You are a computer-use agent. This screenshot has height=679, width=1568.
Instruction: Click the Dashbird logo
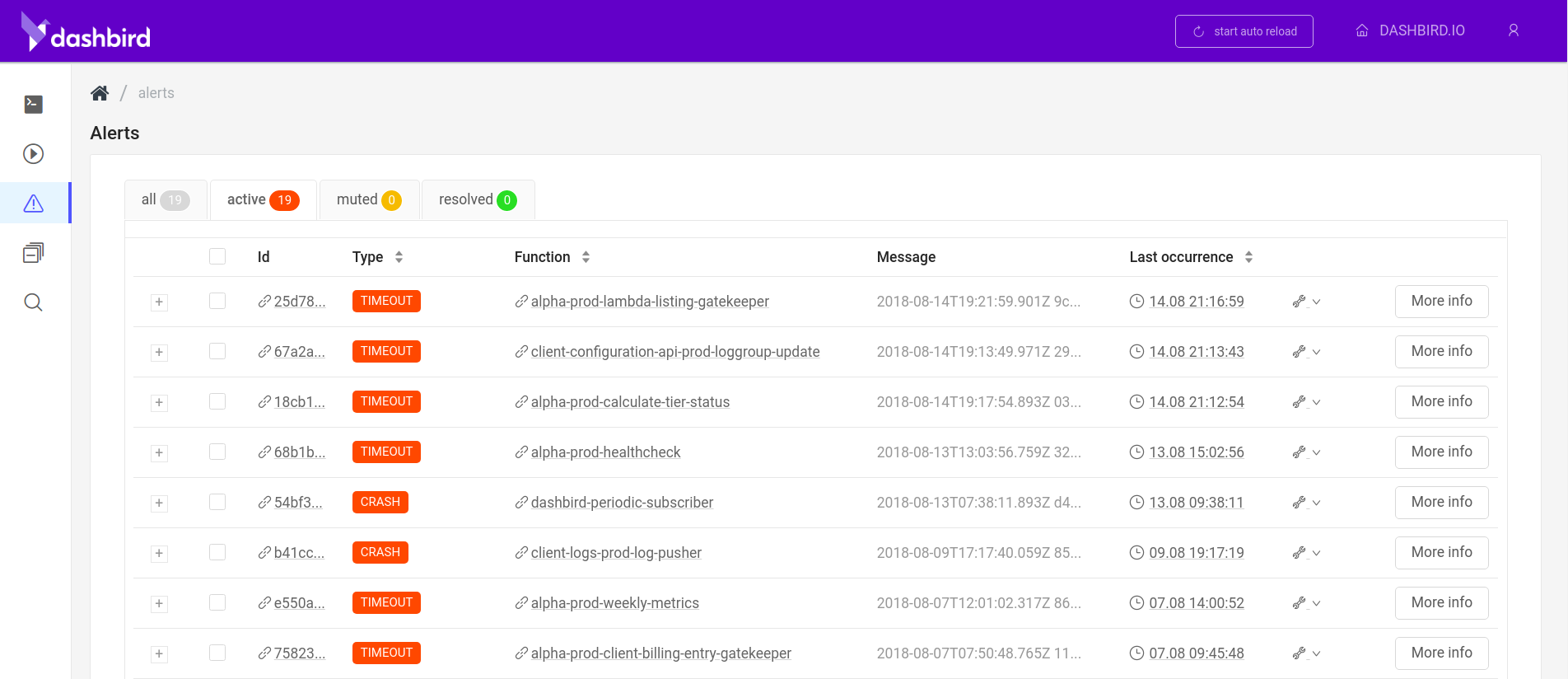coord(86,33)
